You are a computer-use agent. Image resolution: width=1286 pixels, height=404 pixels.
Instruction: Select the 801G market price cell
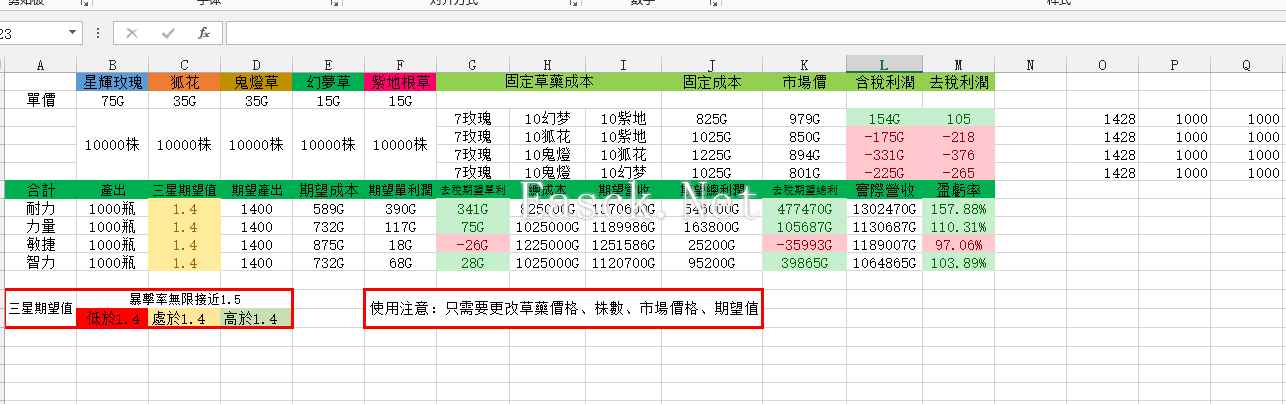pos(803,172)
